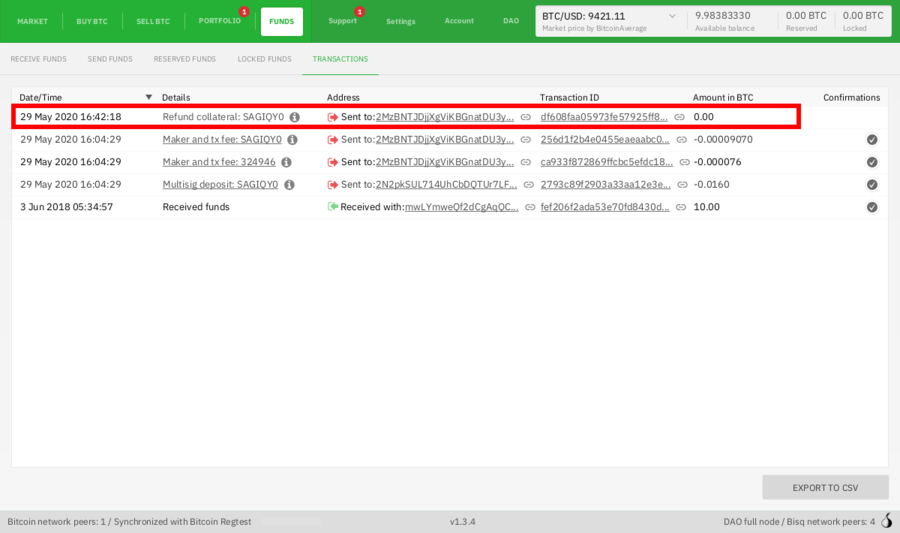Screen dimensions: 900x533
Task: Open the Send Funds tab
Action: pyautogui.click(x=110, y=59)
